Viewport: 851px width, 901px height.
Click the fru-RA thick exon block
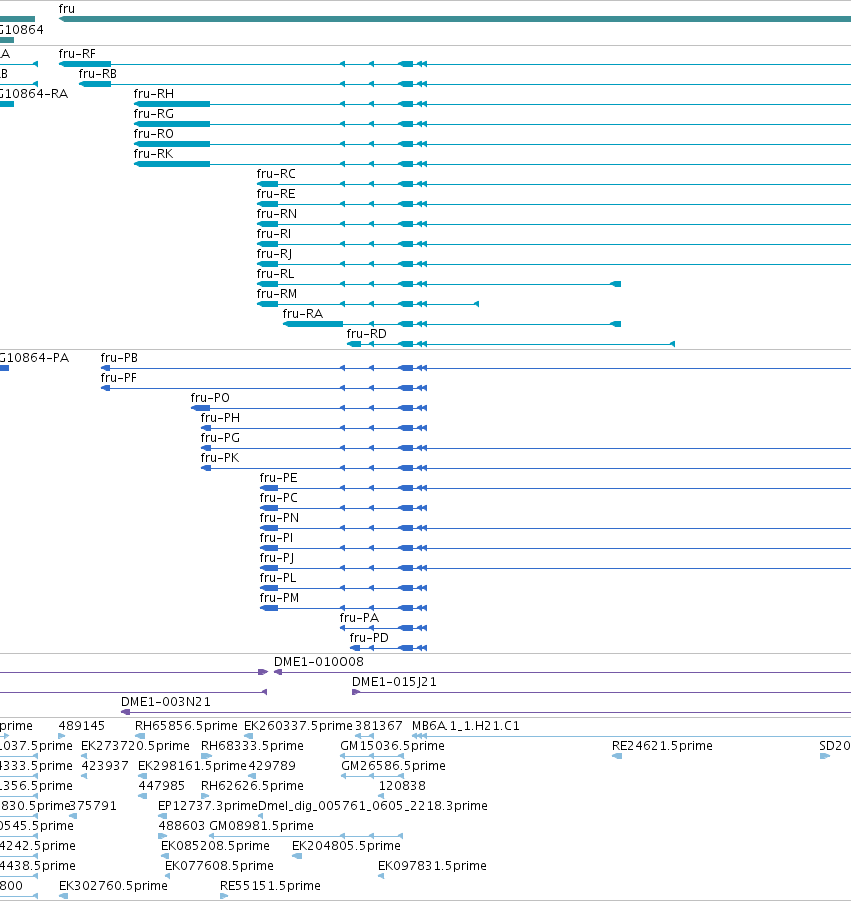point(313,324)
